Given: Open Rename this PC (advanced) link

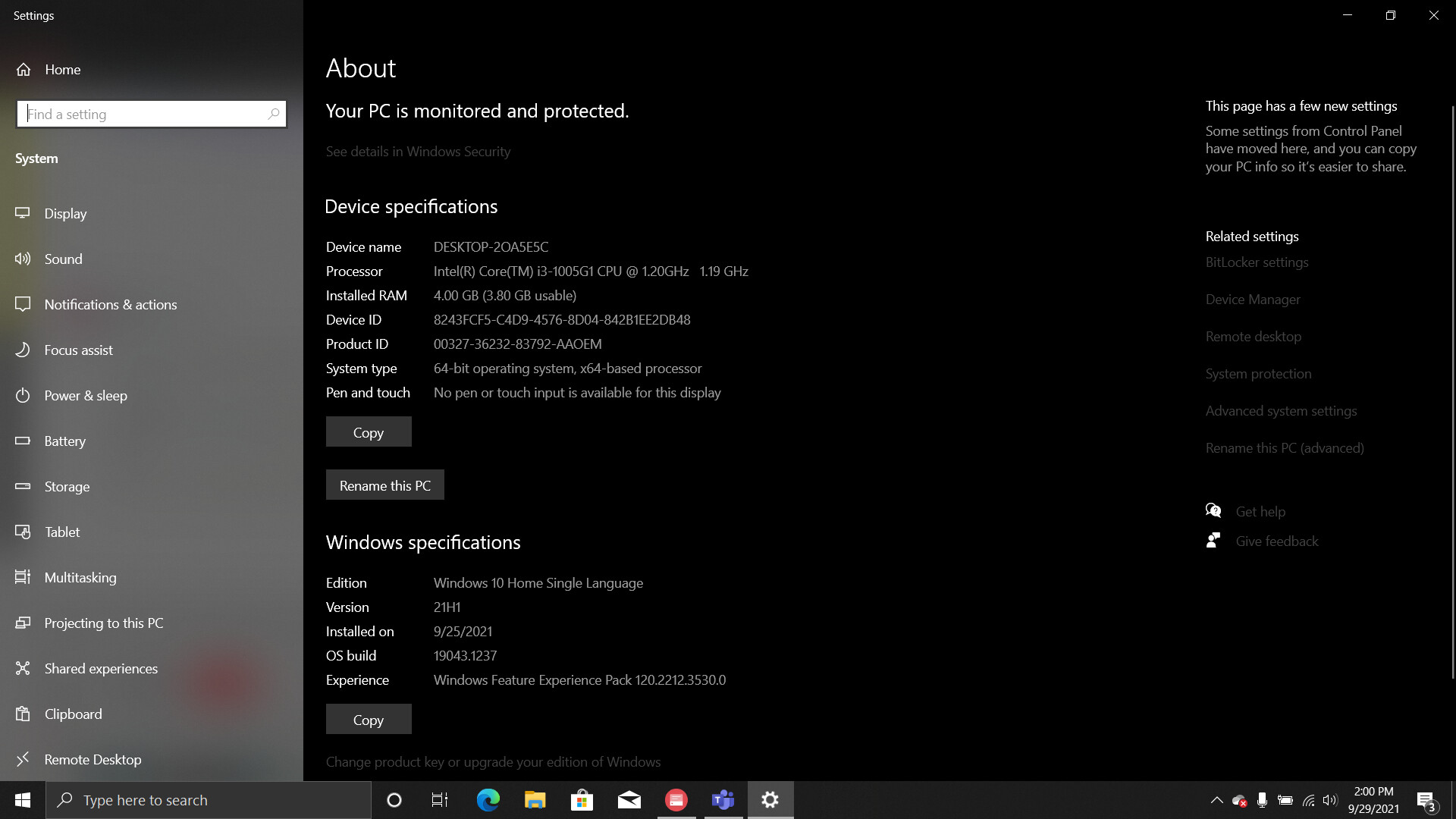Looking at the screenshot, I should (1285, 447).
